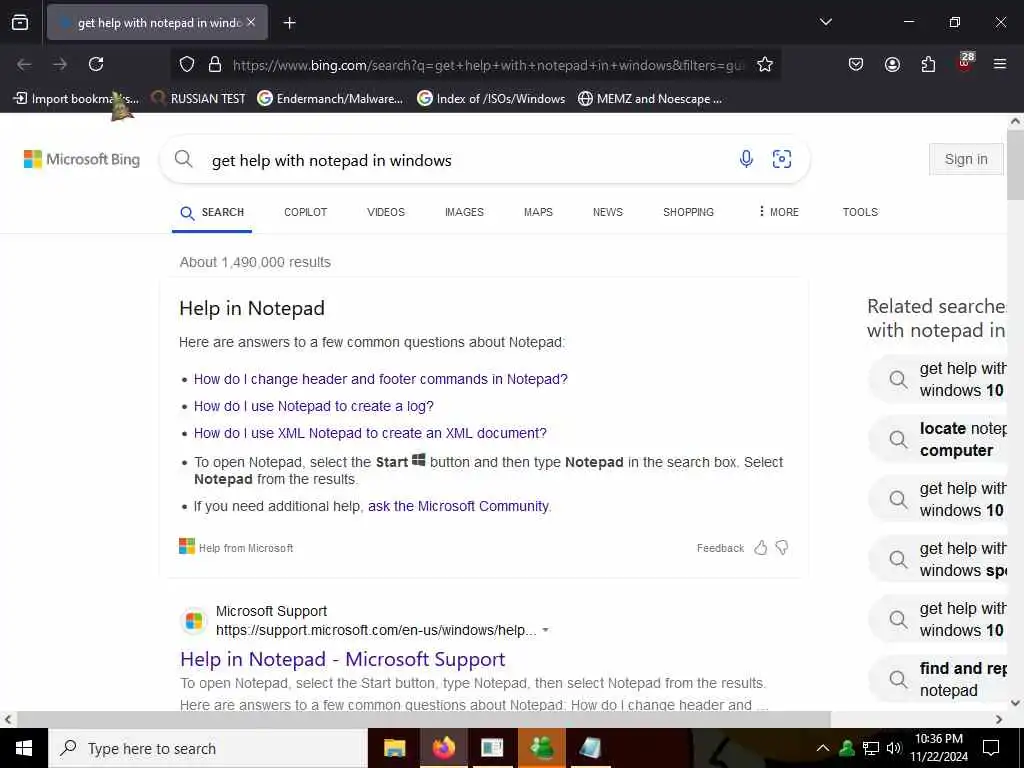Open the Firefox account icon
1024x768 pixels.
892,64
